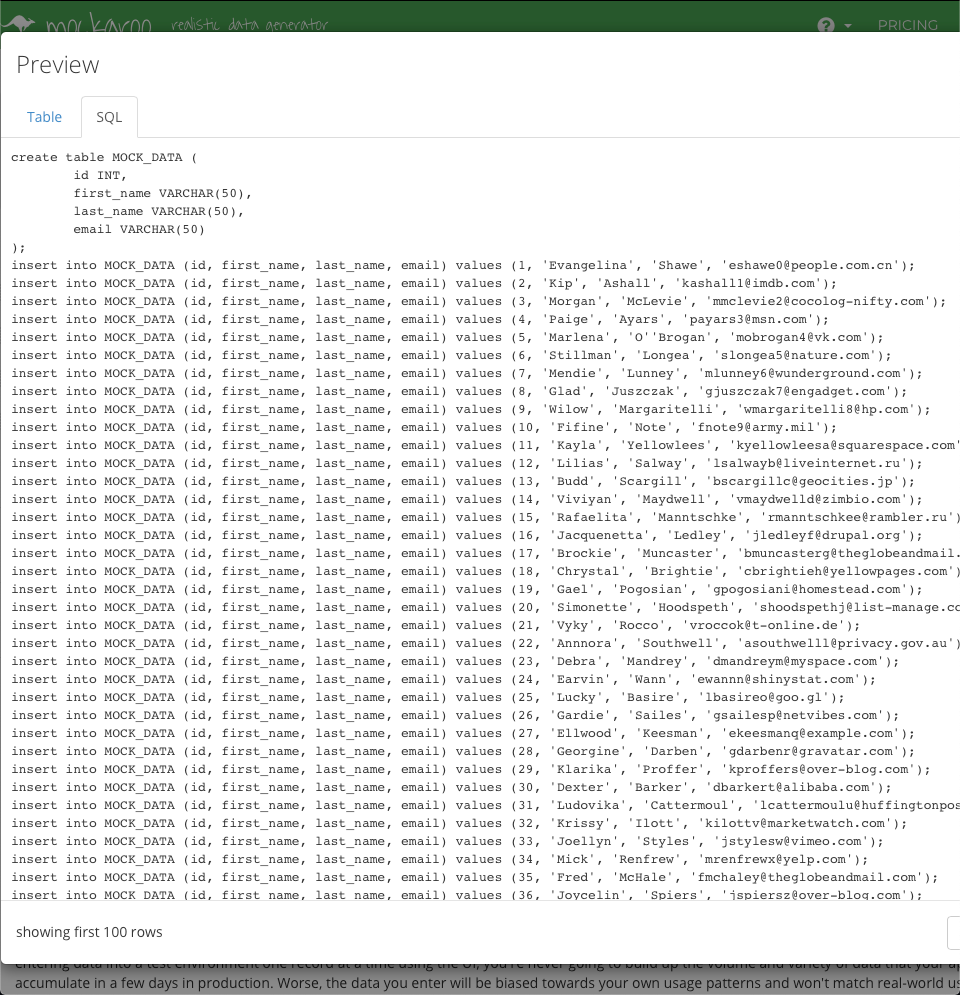Click the insert row for Lucky Basire
Viewport: 960px width, 995px height.
click(428, 697)
